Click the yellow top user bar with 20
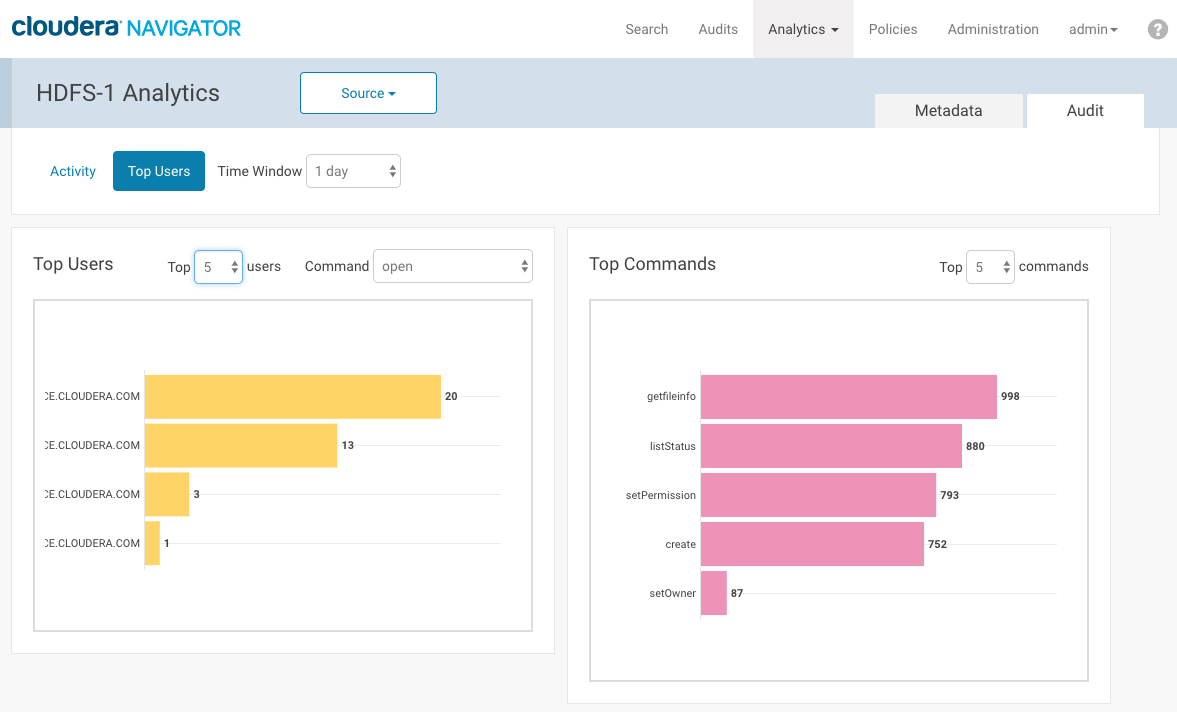 click(x=292, y=396)
